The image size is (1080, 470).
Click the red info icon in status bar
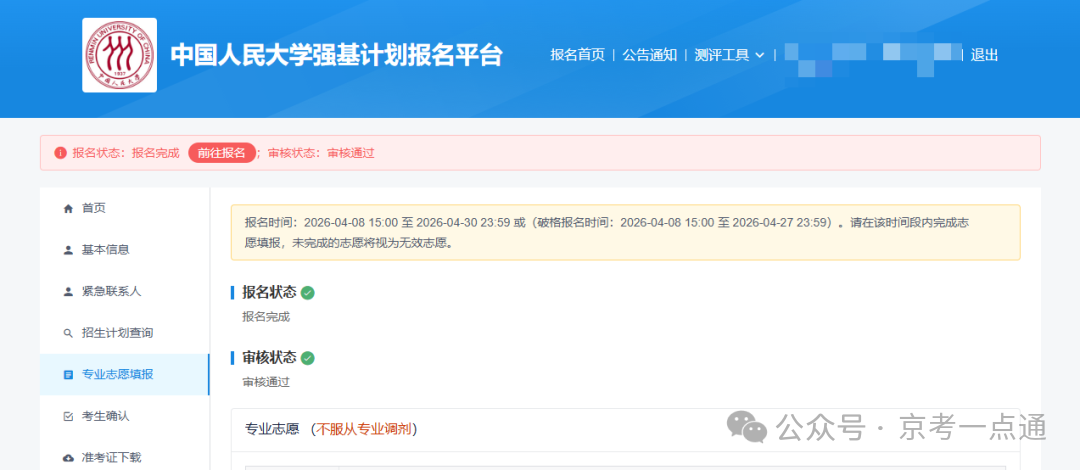(x=61, y=153)
